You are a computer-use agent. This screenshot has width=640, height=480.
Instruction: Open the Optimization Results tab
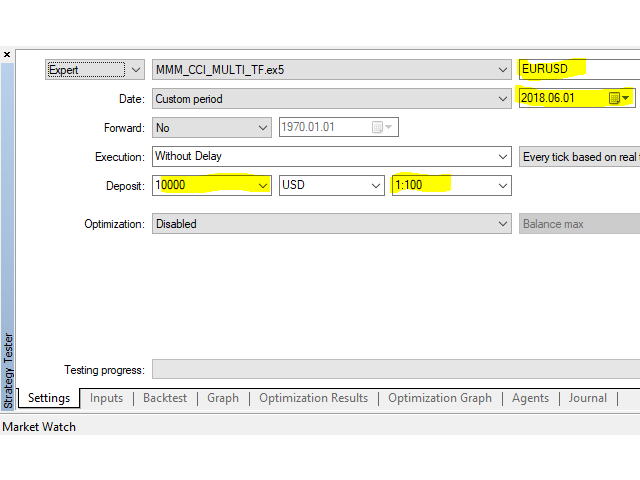point(313,398)
